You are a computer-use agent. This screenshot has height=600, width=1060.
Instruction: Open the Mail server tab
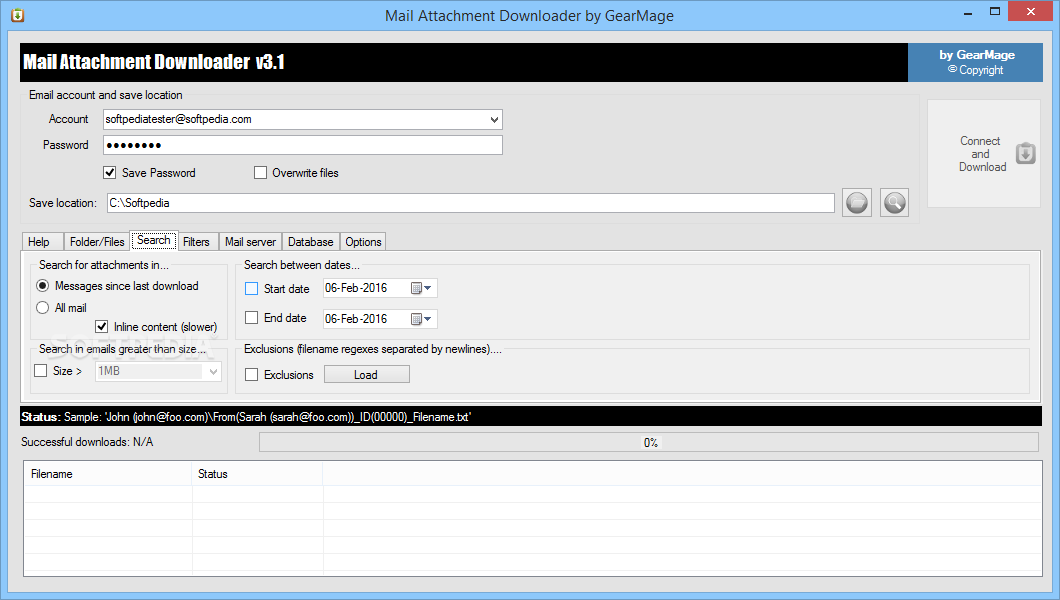pyautogui.click(x=250, y=242)
